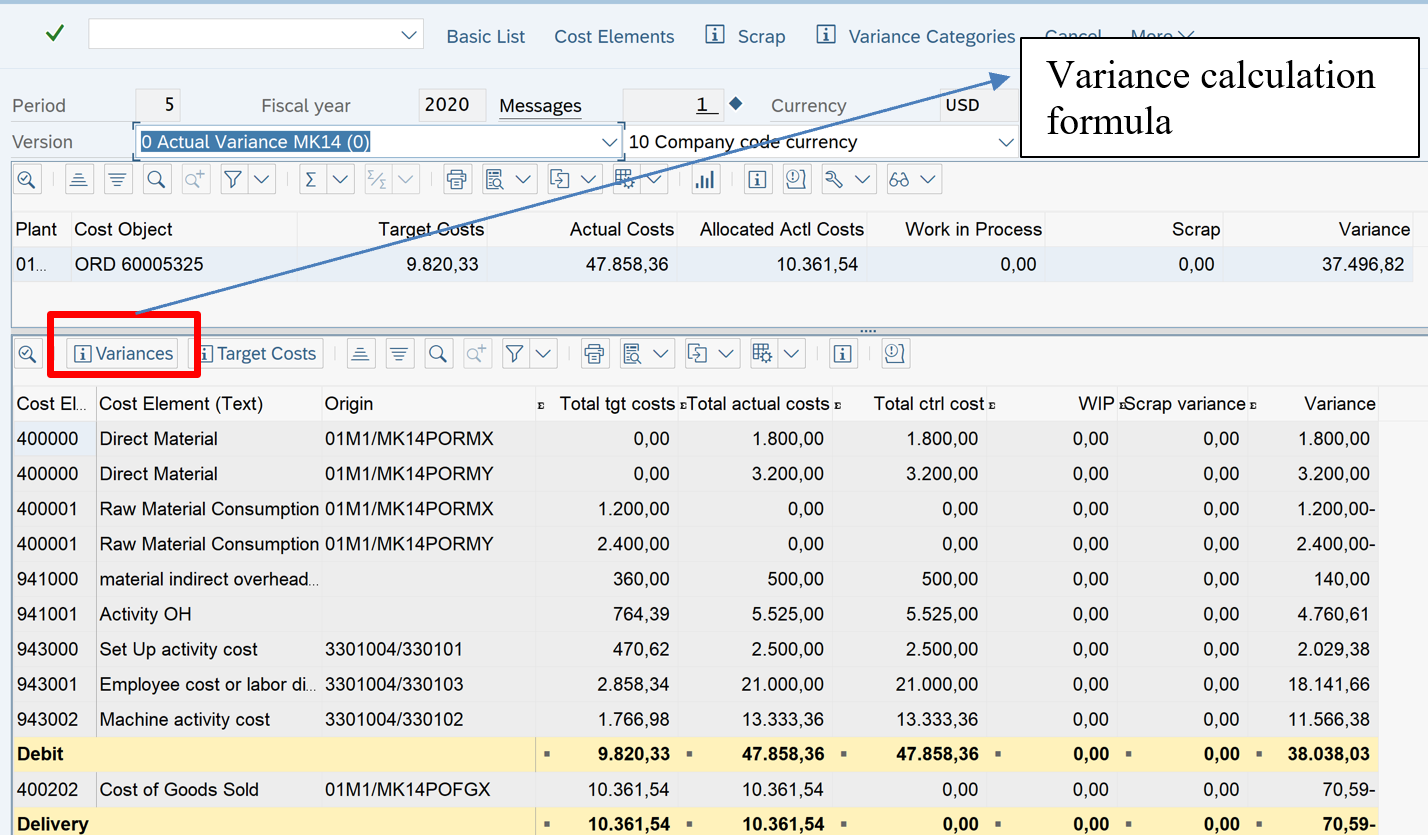Open filter options dropdown in lower toolbar
Screen dimensions: 1428x835
(544, 353)
